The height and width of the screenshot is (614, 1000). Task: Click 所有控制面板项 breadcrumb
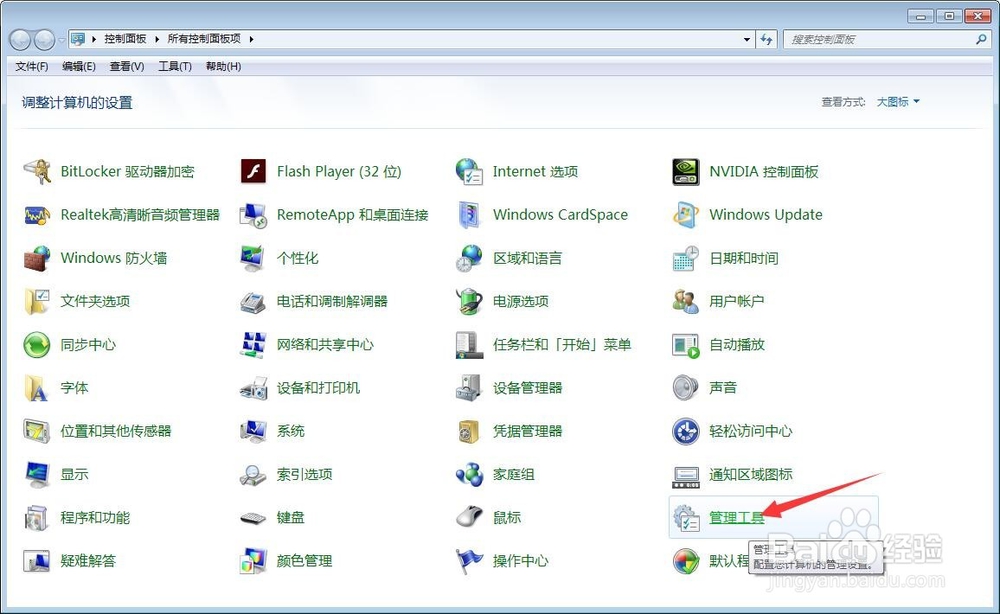[x=204, y=39]
